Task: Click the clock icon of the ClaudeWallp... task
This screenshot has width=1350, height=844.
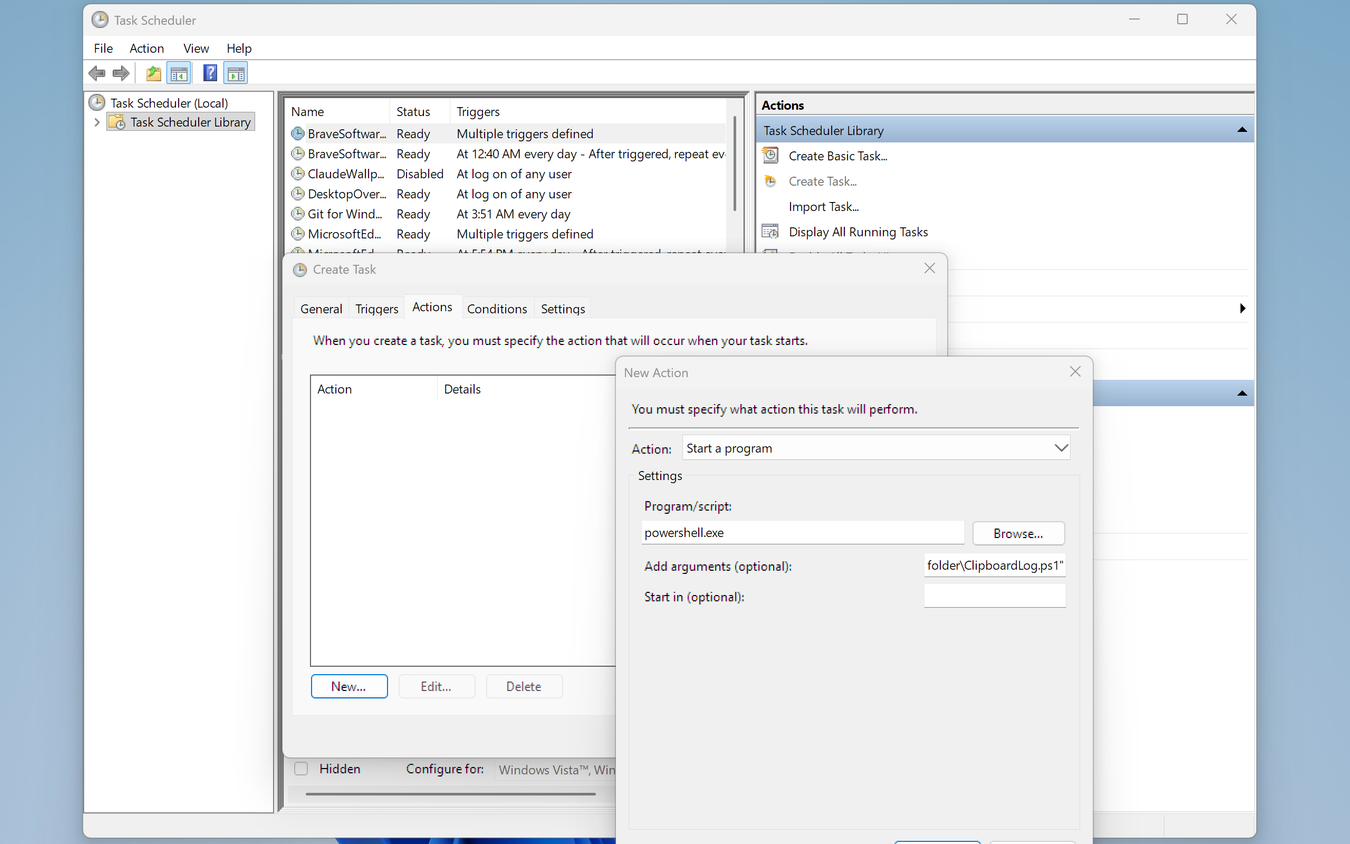Action: pos(298,174)
